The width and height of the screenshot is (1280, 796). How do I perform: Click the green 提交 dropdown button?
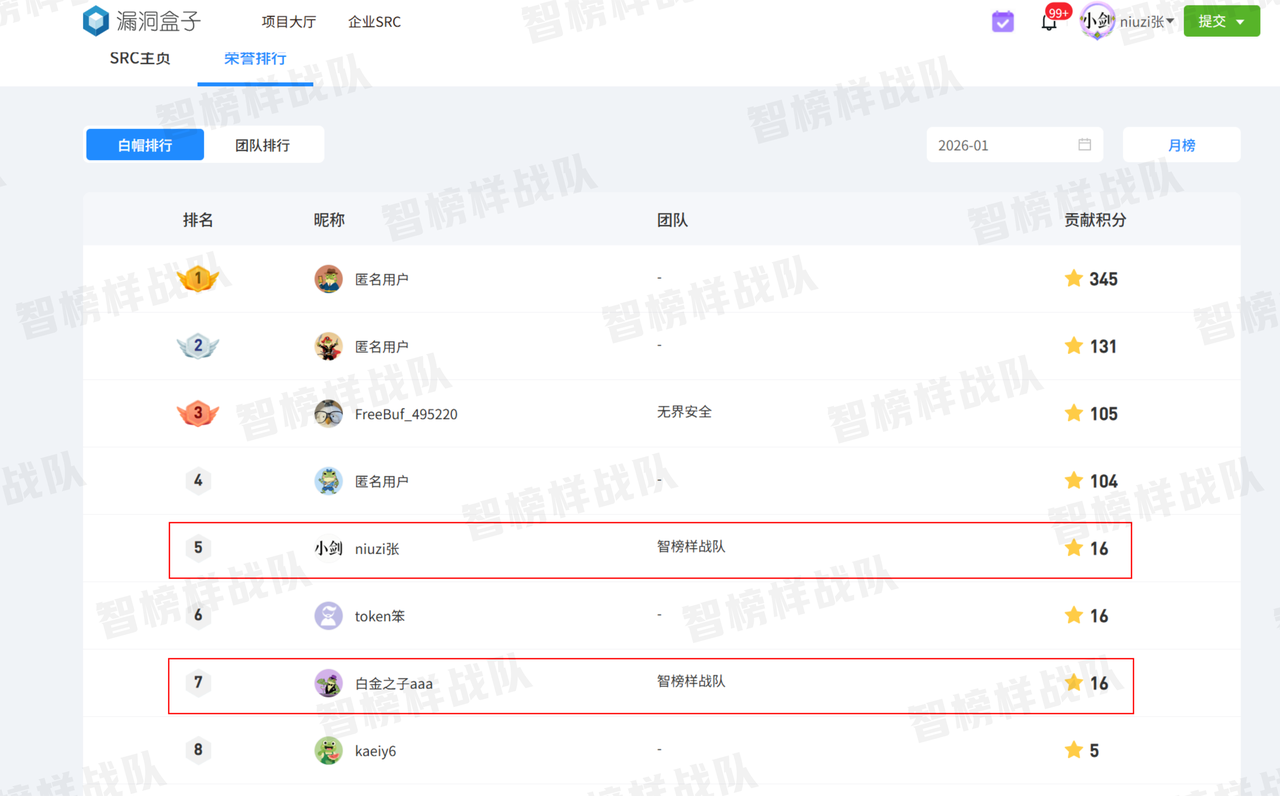[1222, 21]
